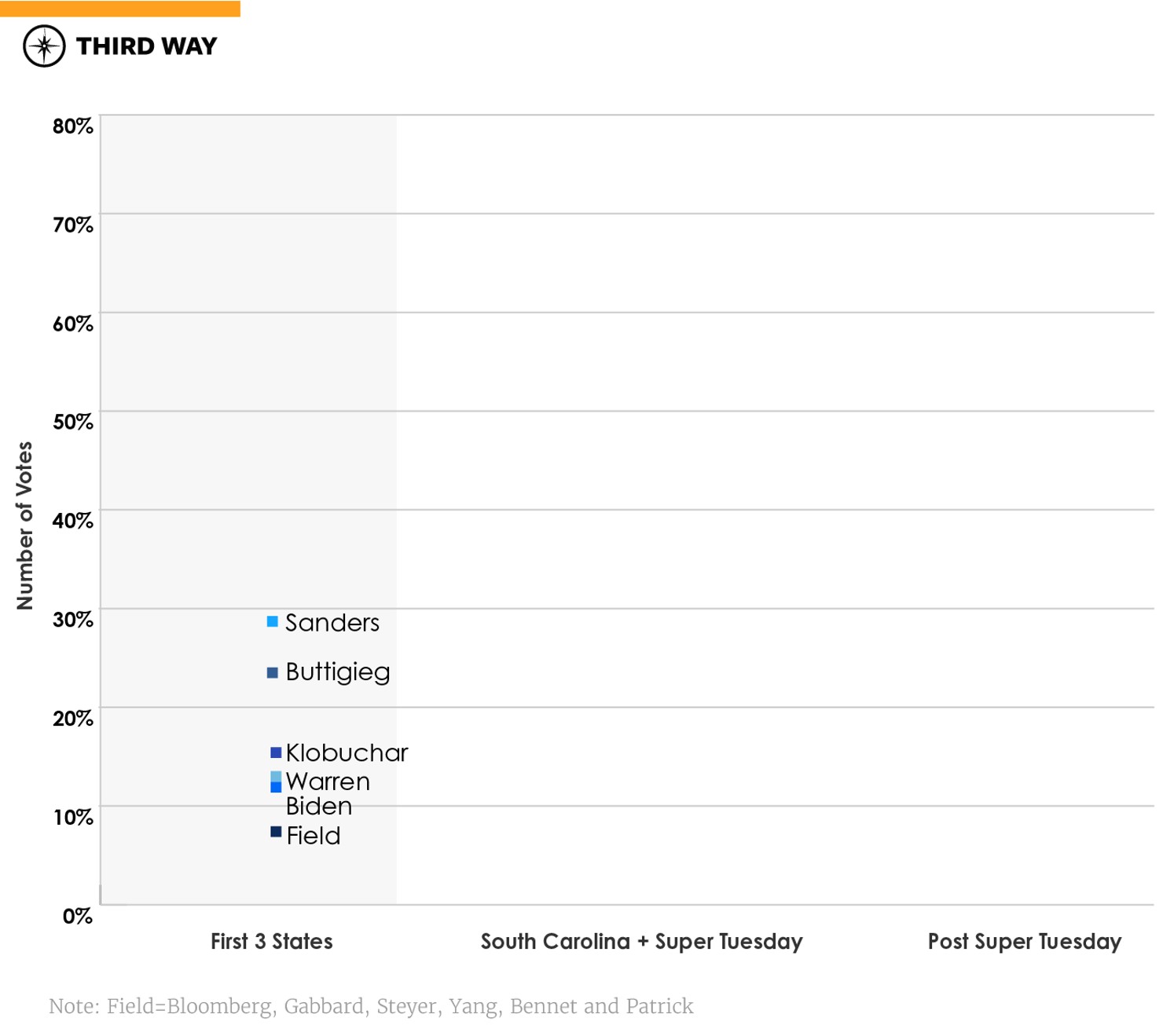Select the Sanders data label
Screen dimensions: 1163x1036
tap(332, 623)
